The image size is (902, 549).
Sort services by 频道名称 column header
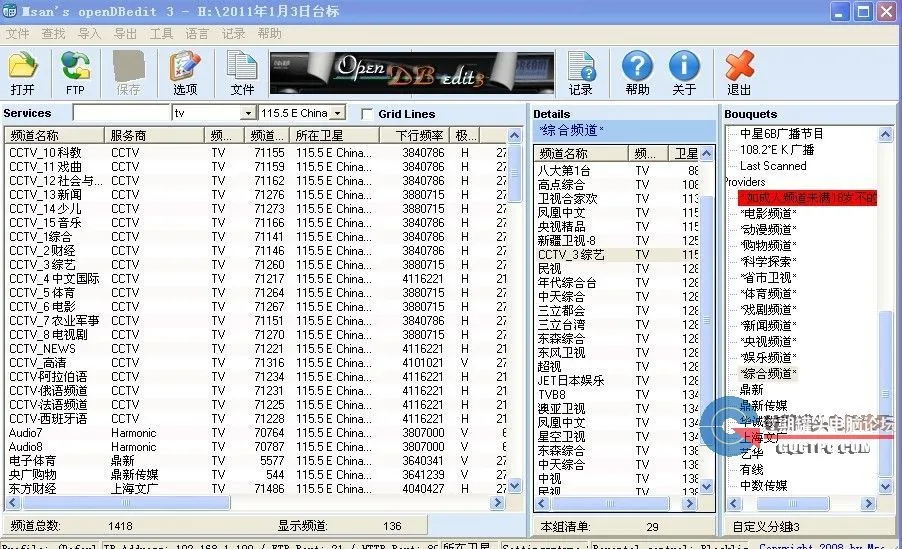pyautogui.click(x=55, y=136)
